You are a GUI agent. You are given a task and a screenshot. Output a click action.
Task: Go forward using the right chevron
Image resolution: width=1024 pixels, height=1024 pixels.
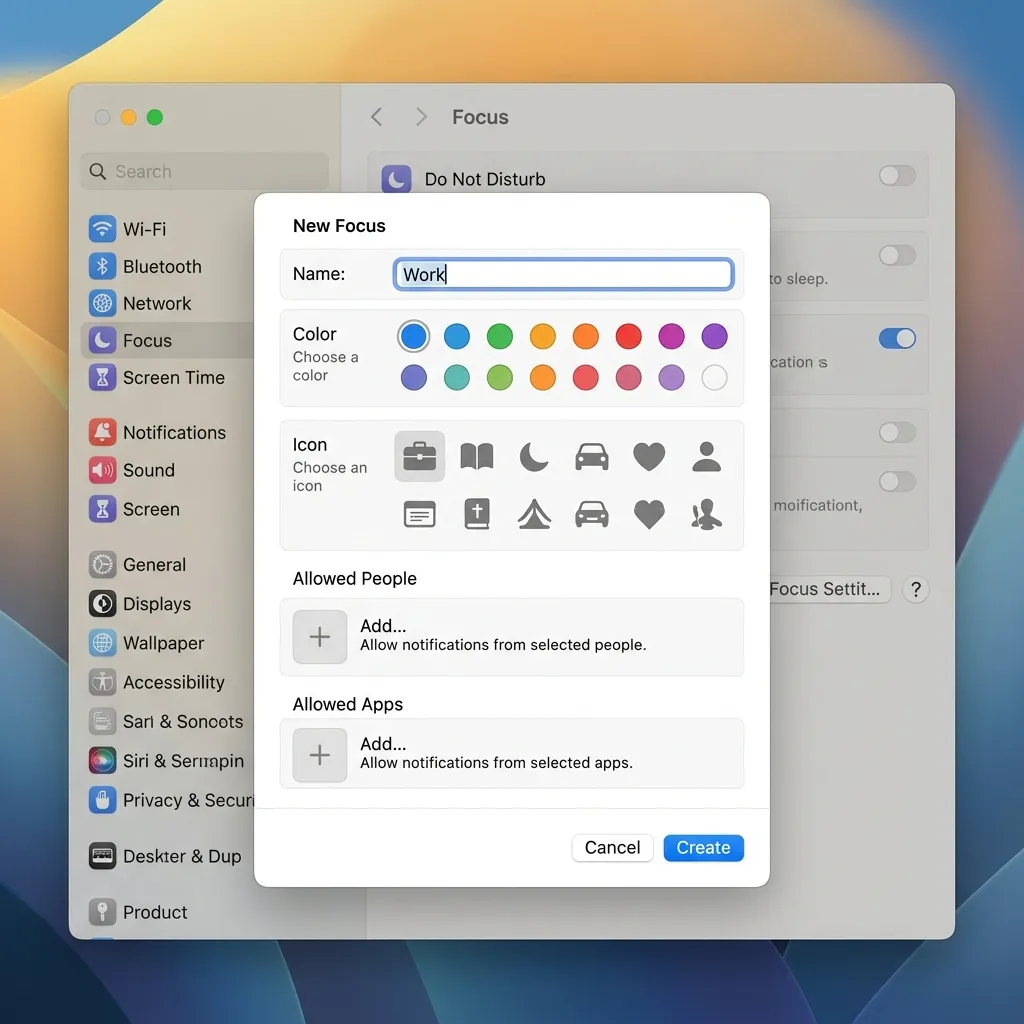(421, 117)
